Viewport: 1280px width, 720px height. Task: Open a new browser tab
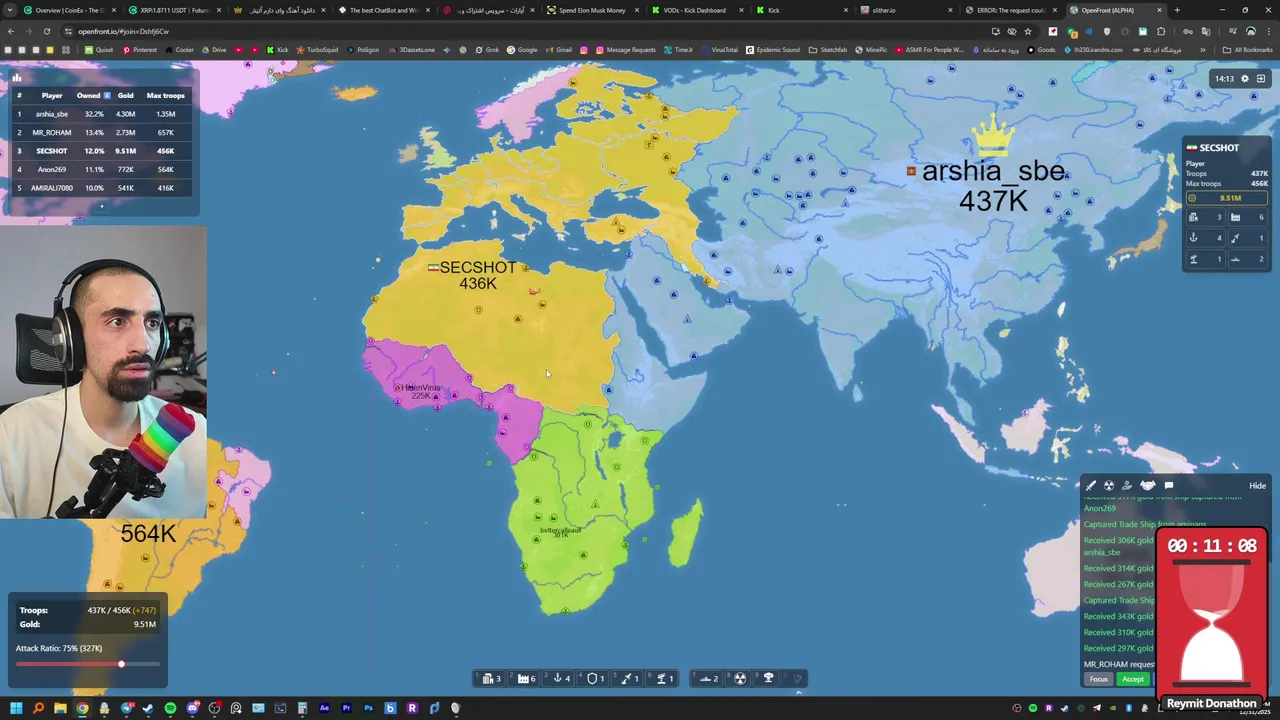coord(1177,10)
